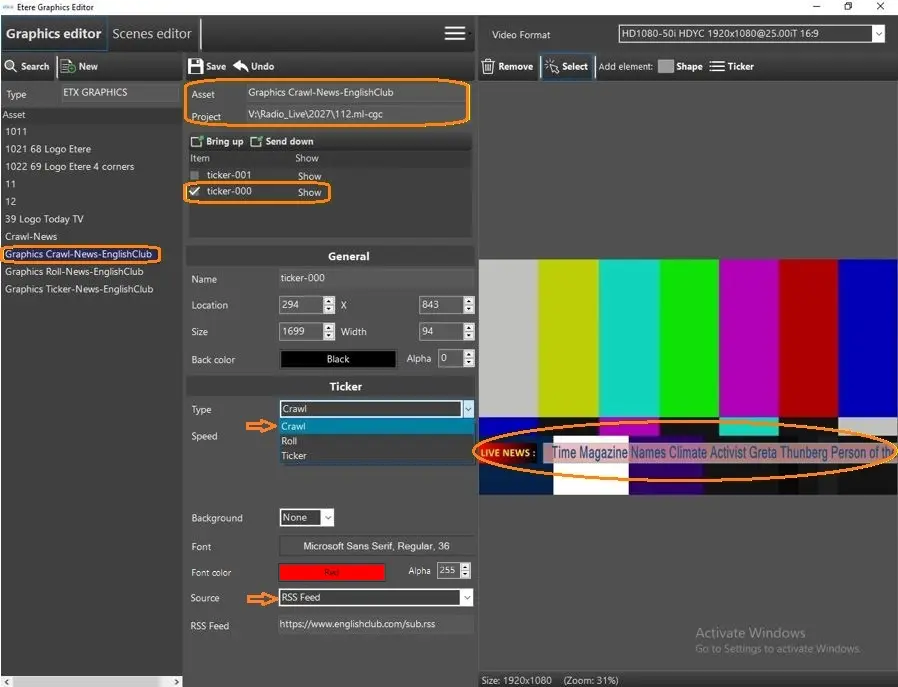Click Bring up for the selected item
Viewport: 898px width, 687px height.
click(217, 142)
